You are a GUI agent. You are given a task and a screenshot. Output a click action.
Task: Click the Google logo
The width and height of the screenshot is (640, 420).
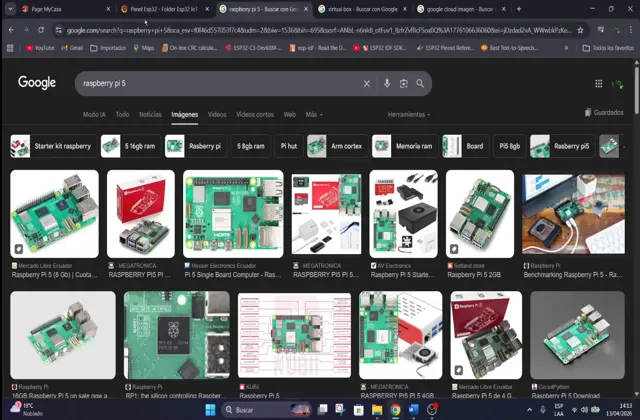[37, 83]
